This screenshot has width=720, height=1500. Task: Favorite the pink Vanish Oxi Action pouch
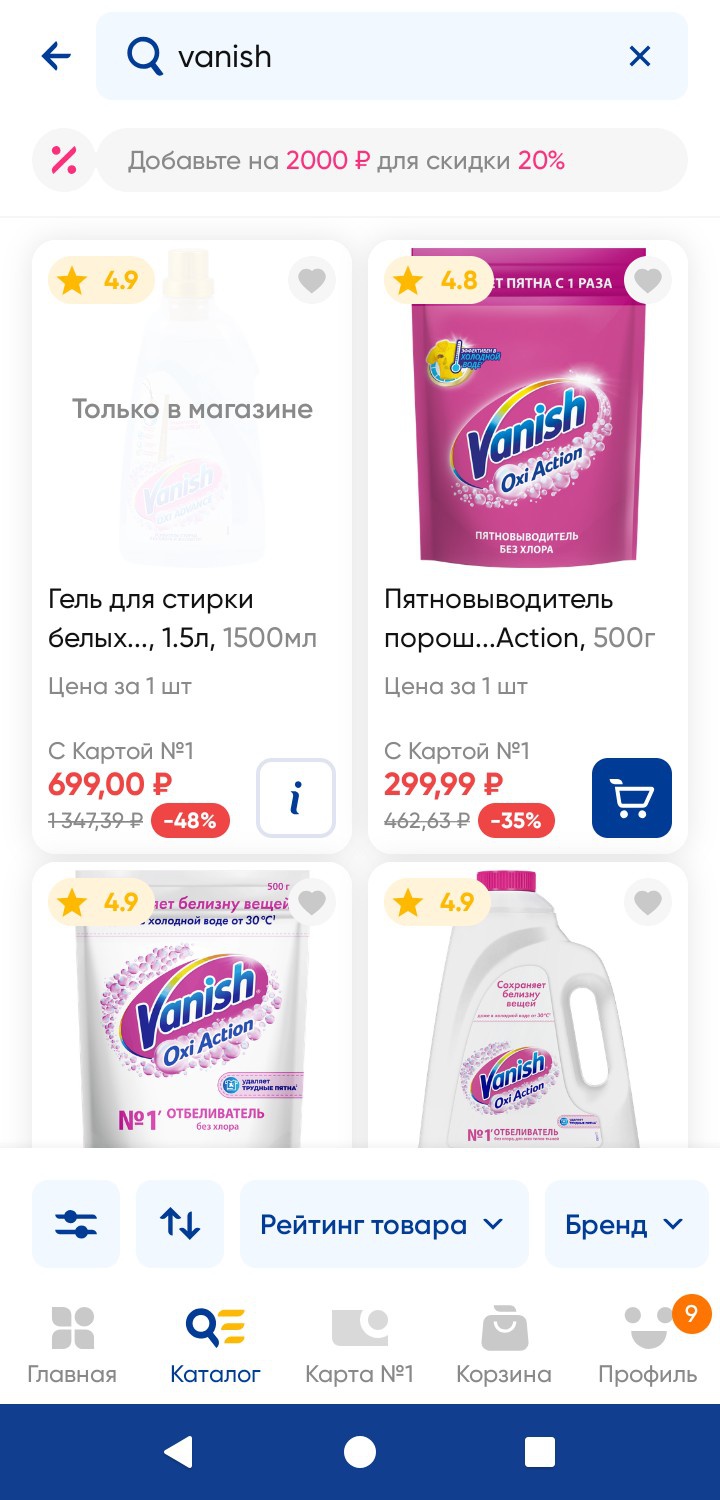point(648,280)
